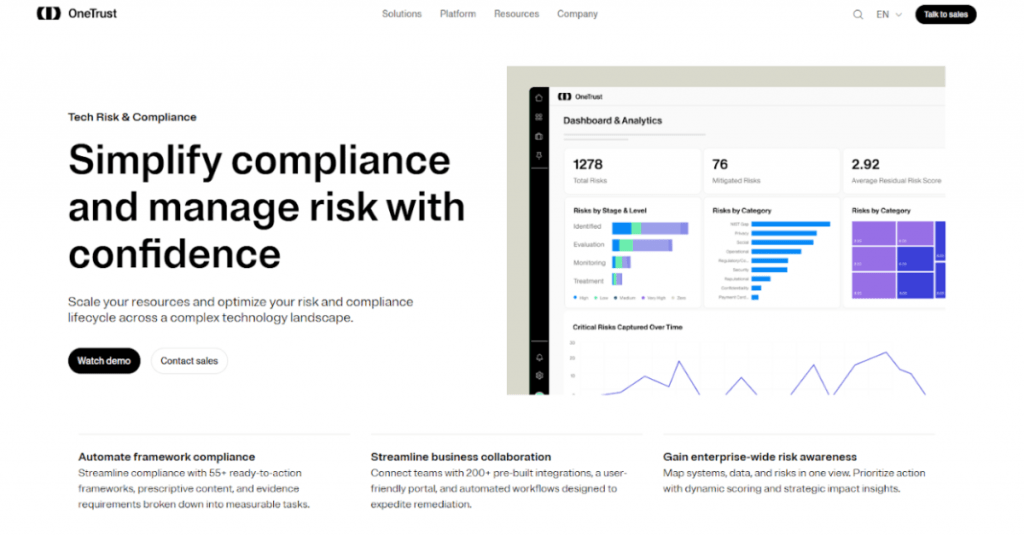The width and height of the screenshot is (1024, 536).
Task: Click the Critical Risks Captured Over Time title
Action: [628, 327]
